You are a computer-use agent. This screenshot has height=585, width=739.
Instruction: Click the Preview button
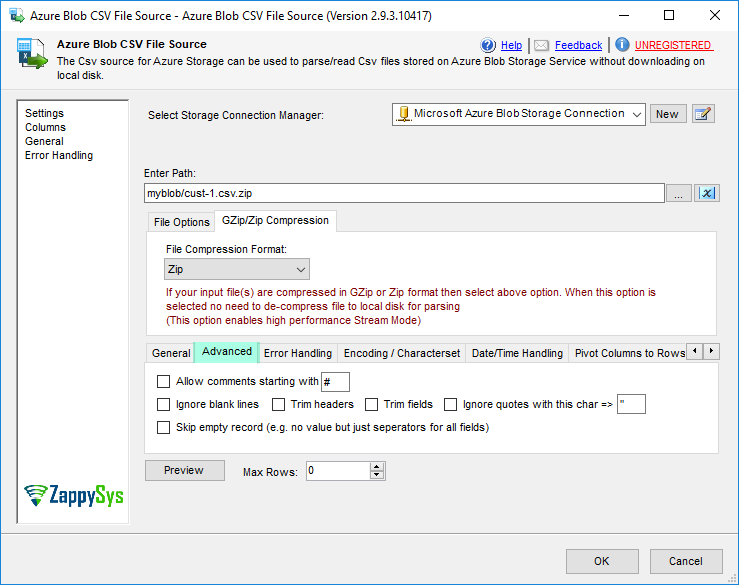click(x=184, y=470)
